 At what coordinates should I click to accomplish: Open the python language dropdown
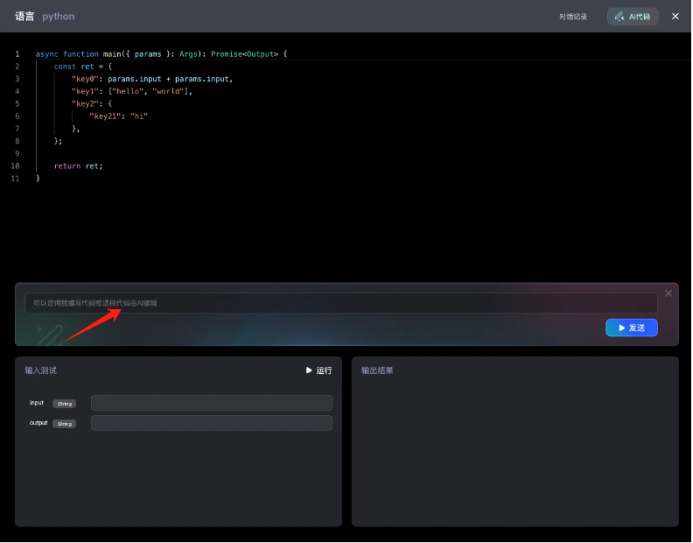pyautogui.click(x=58, y=16)
